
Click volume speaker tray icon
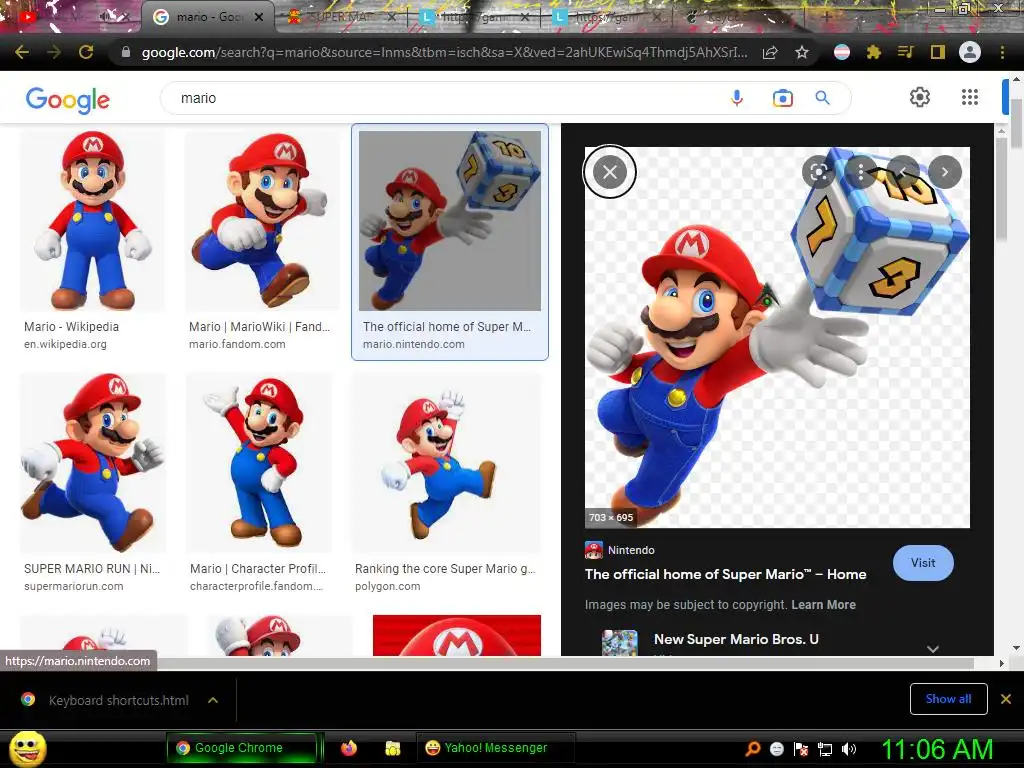point(849,749)
